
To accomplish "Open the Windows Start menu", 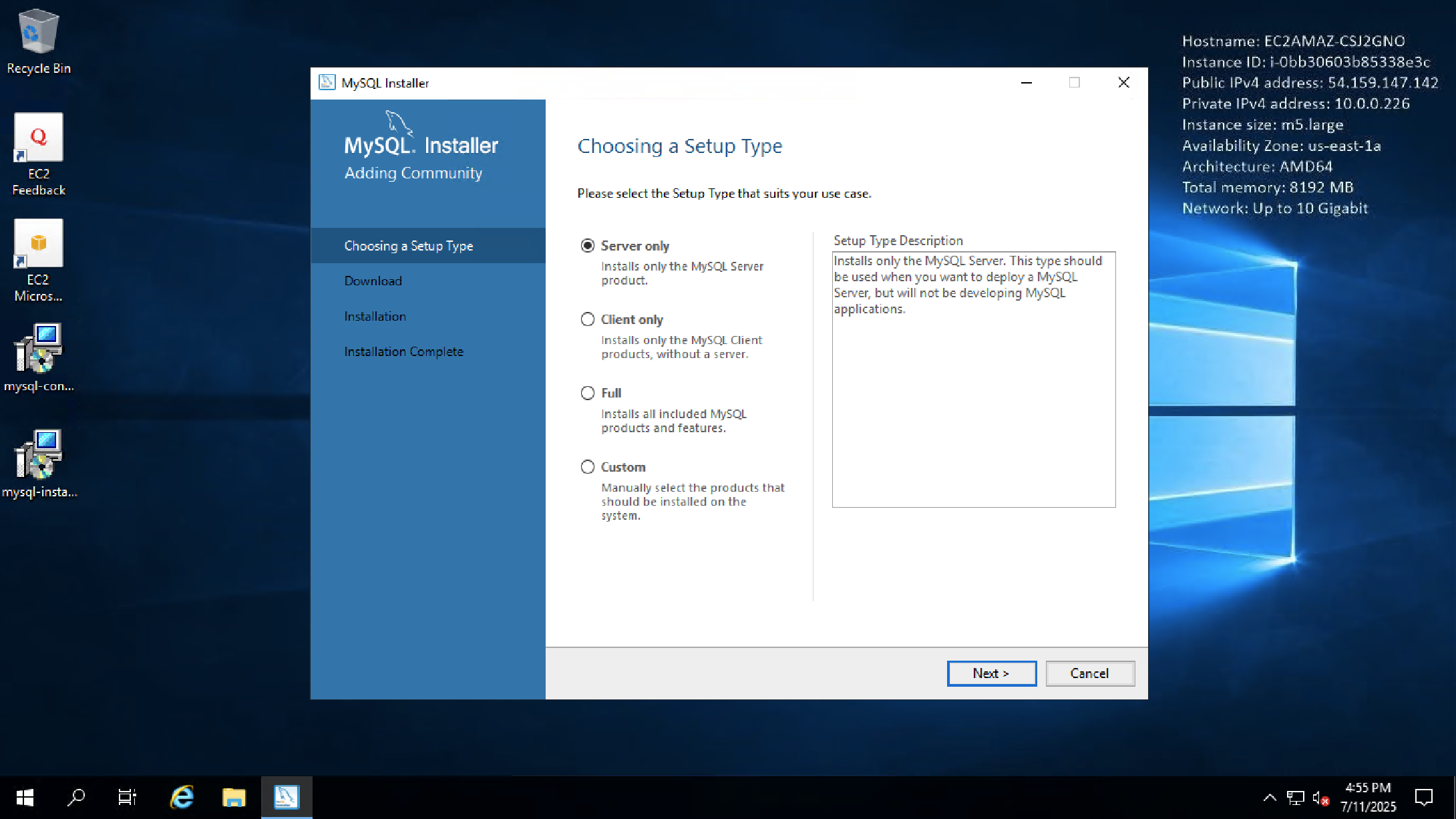I will [x=25, y=797].
